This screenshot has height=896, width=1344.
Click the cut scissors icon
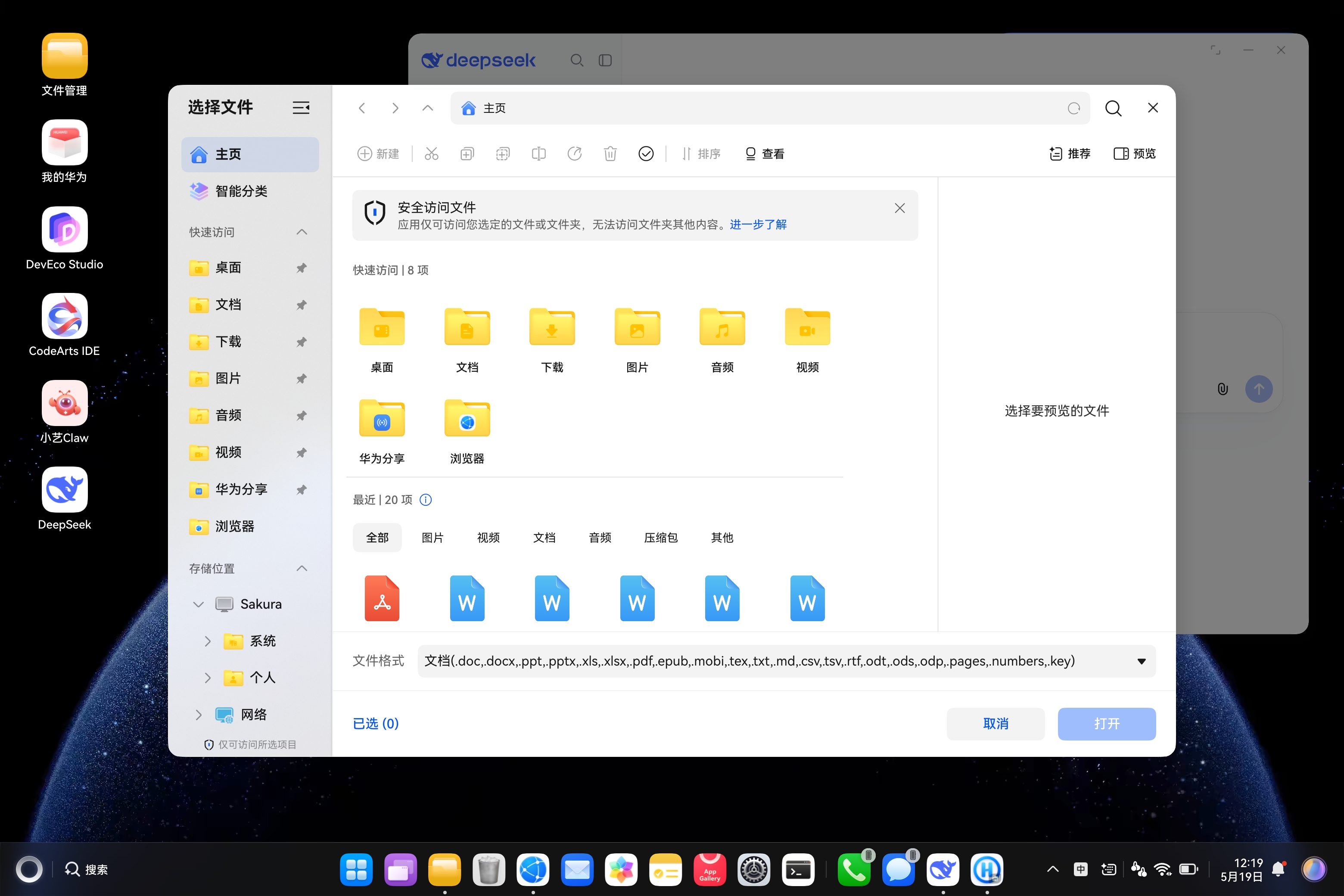[x=432, y=154]
